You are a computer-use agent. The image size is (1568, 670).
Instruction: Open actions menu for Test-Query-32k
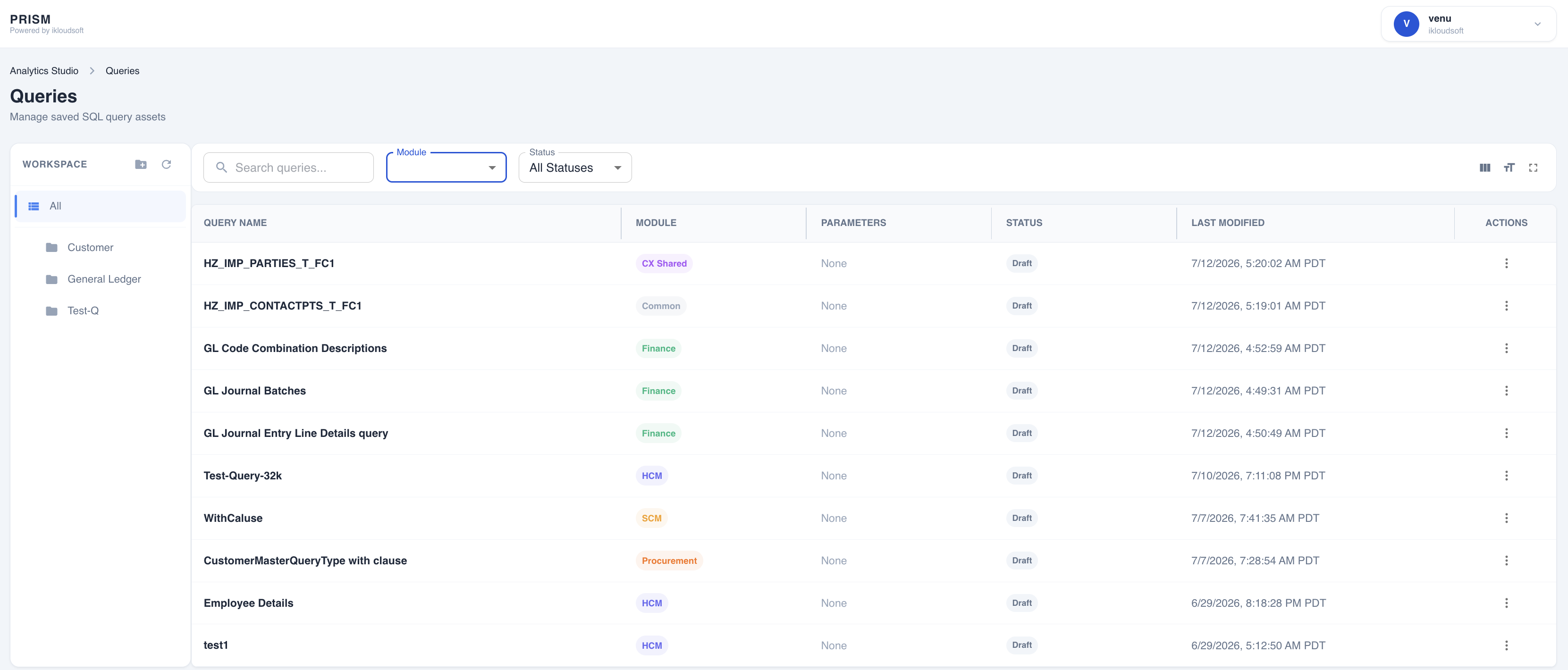1507,476
